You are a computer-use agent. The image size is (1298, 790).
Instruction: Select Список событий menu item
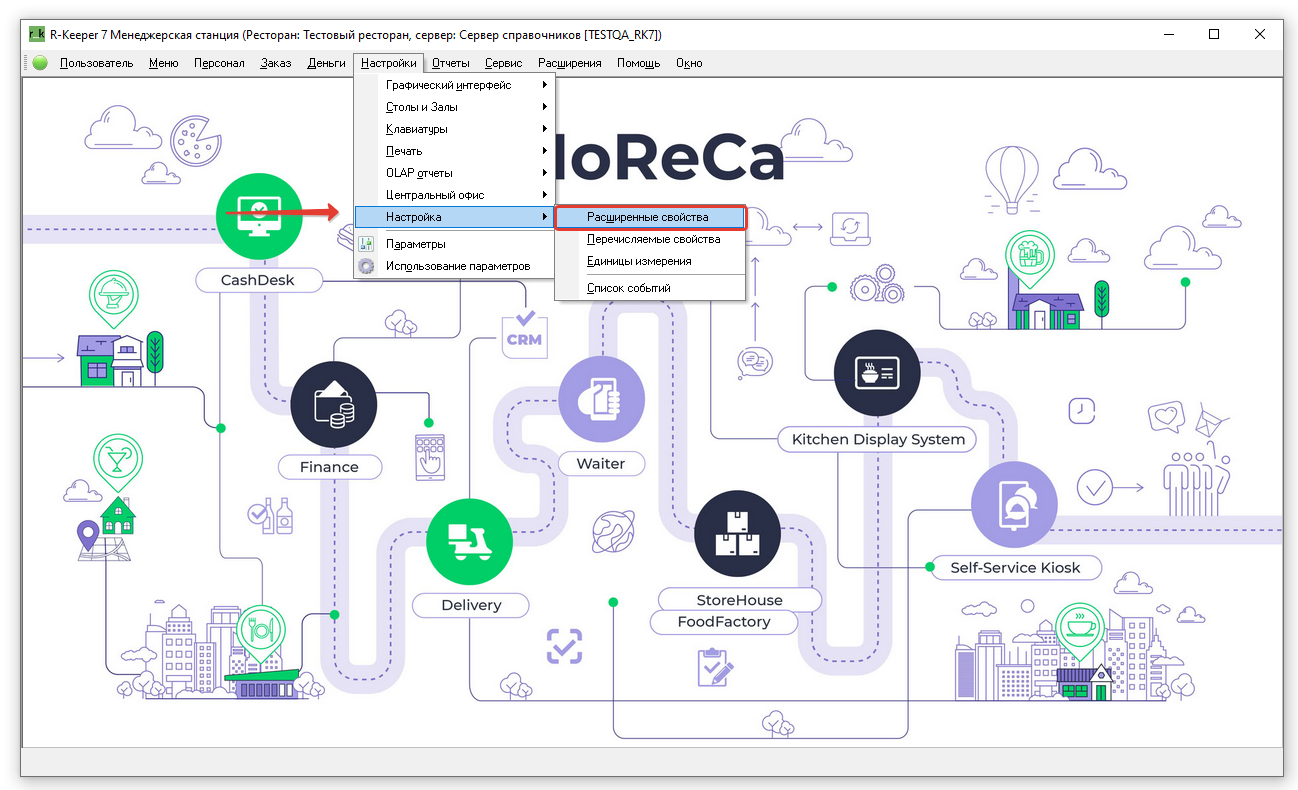[x=628, y=288]
